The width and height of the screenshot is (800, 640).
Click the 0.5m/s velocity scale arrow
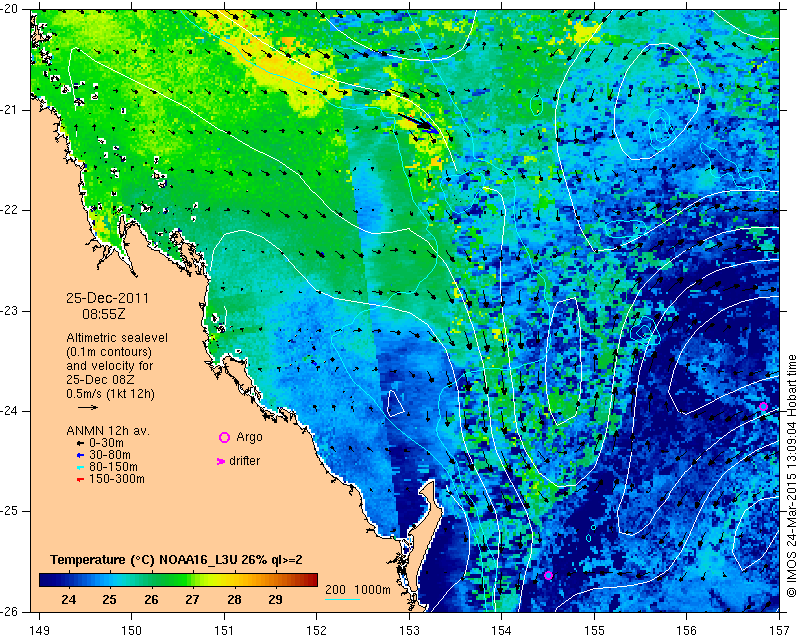88,407
